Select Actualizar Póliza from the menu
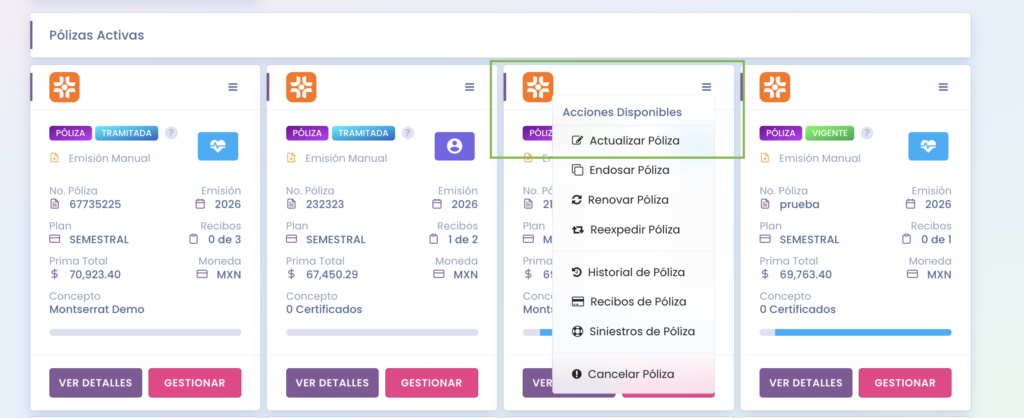Screen dimensions: 1024x418 click(x=633, y=140)
